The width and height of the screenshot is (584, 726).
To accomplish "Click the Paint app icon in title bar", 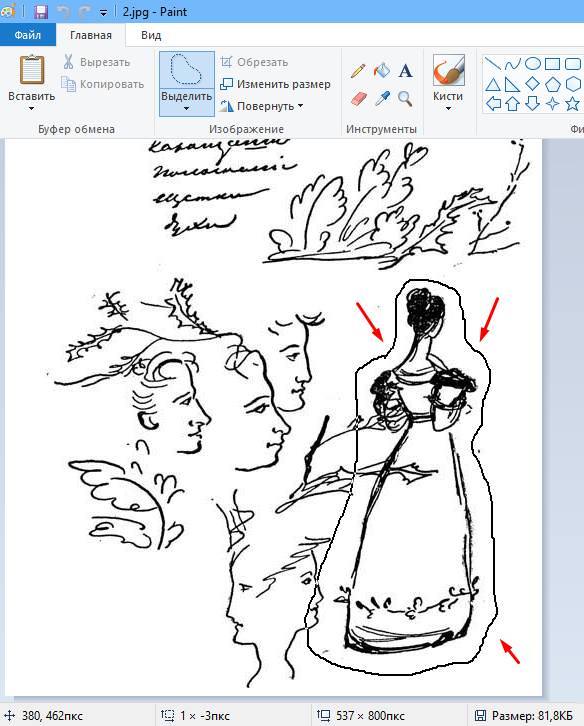I will [x=7, y=11].
